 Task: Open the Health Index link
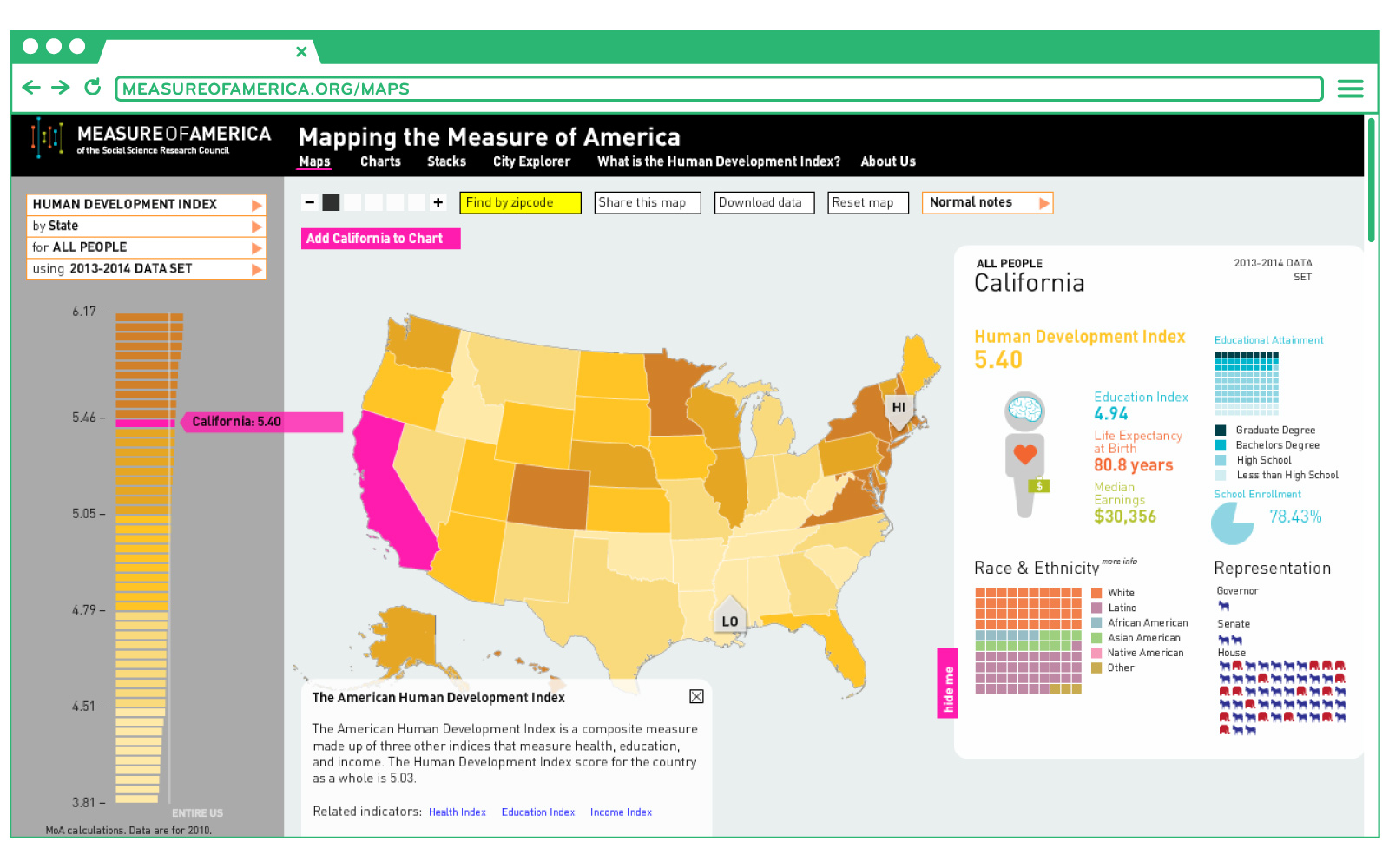pyautogui.click(x=457, y=812)
